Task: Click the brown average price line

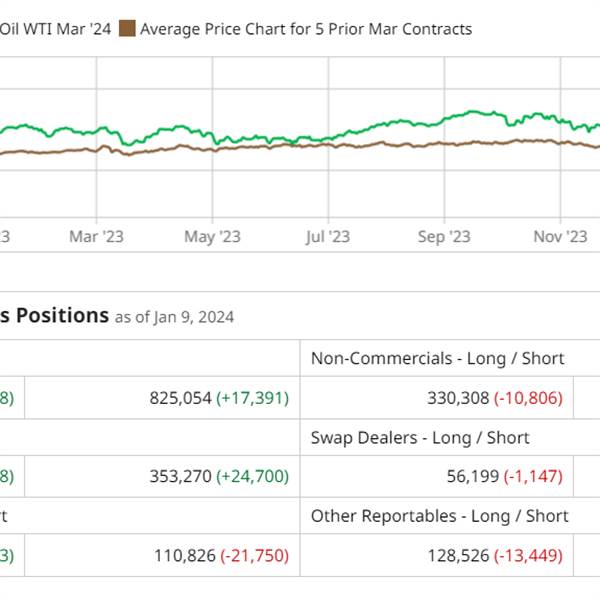Action: pos(400,144)
